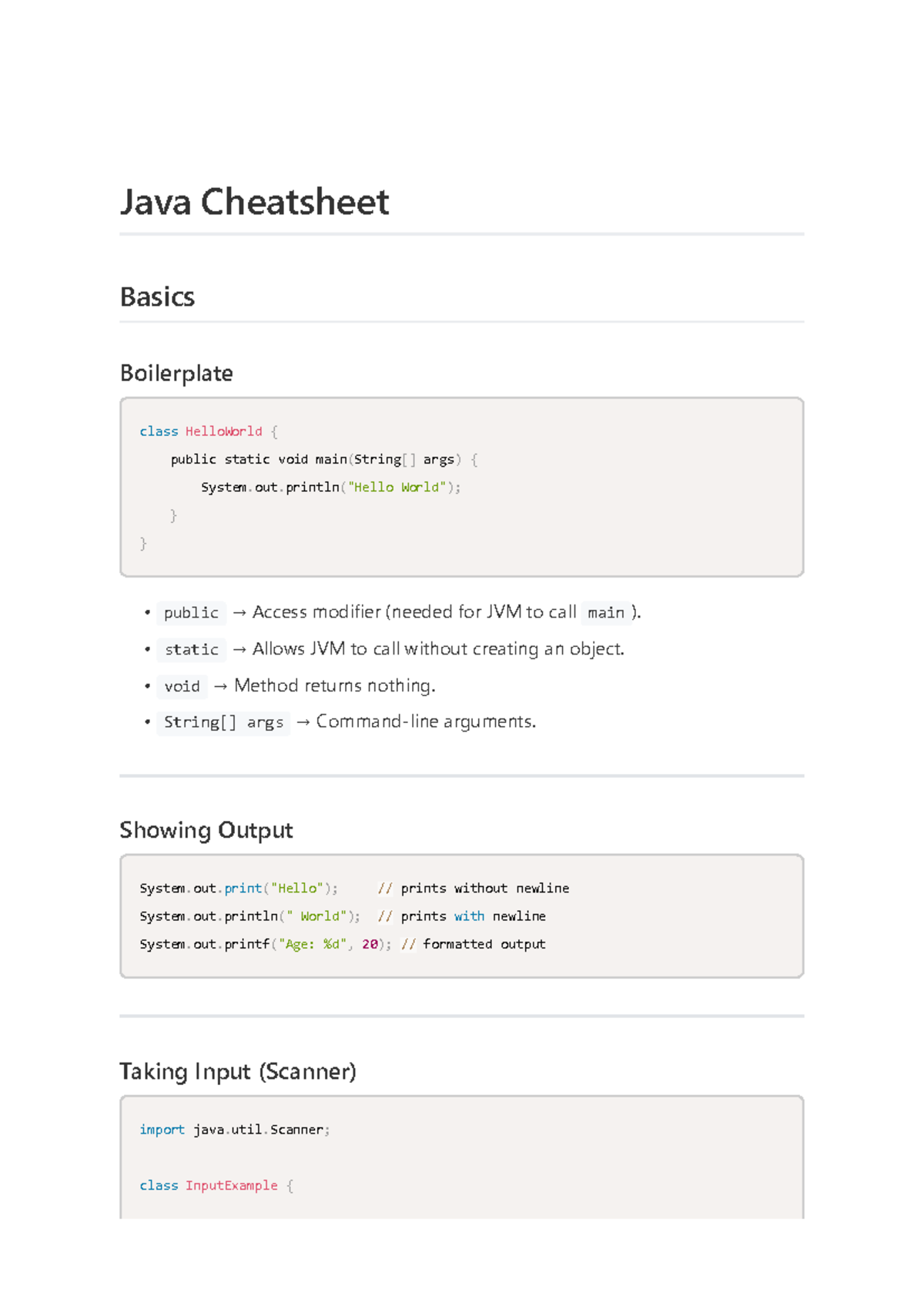Click the Taking Input (Scanner) heading

(238, 1072)
